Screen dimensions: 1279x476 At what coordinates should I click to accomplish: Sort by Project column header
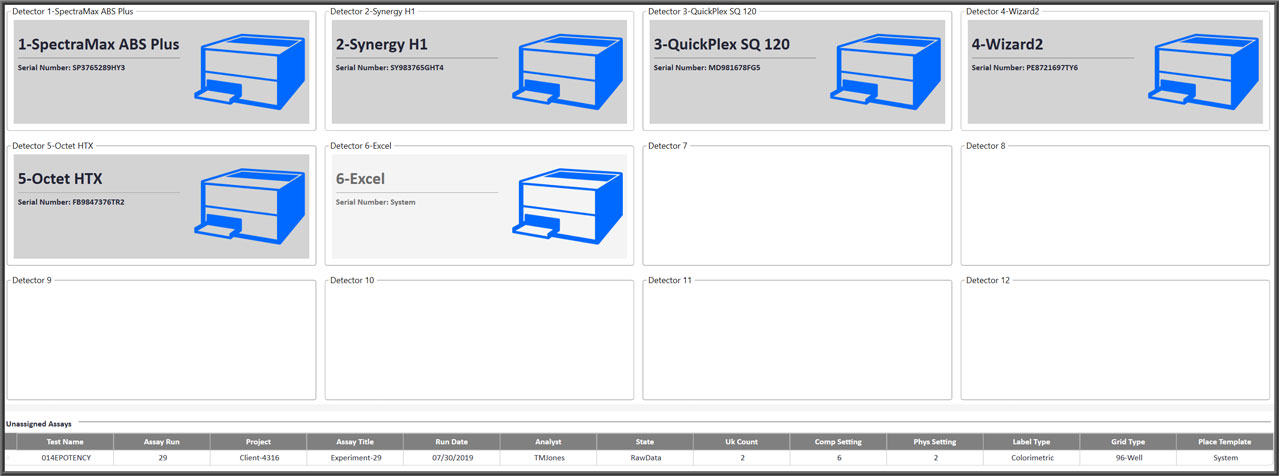pyautogui.click(x=258, y=441)
